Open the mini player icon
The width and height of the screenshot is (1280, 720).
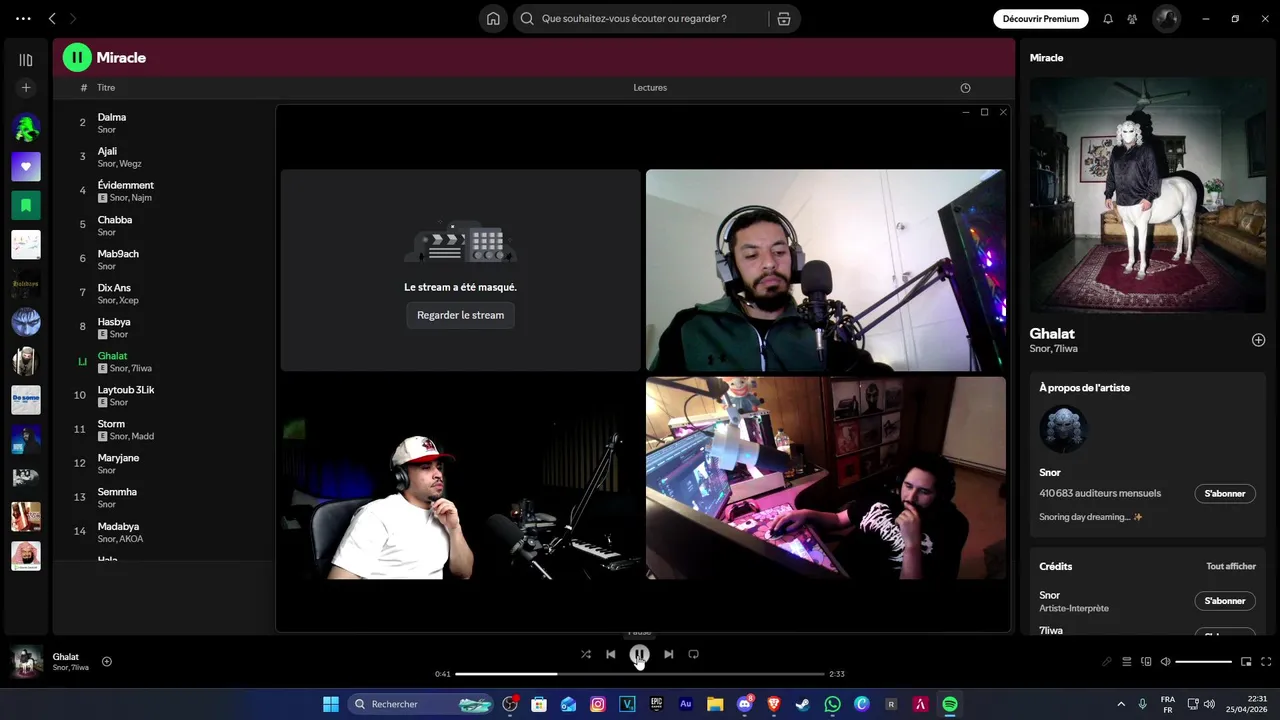1246,662
